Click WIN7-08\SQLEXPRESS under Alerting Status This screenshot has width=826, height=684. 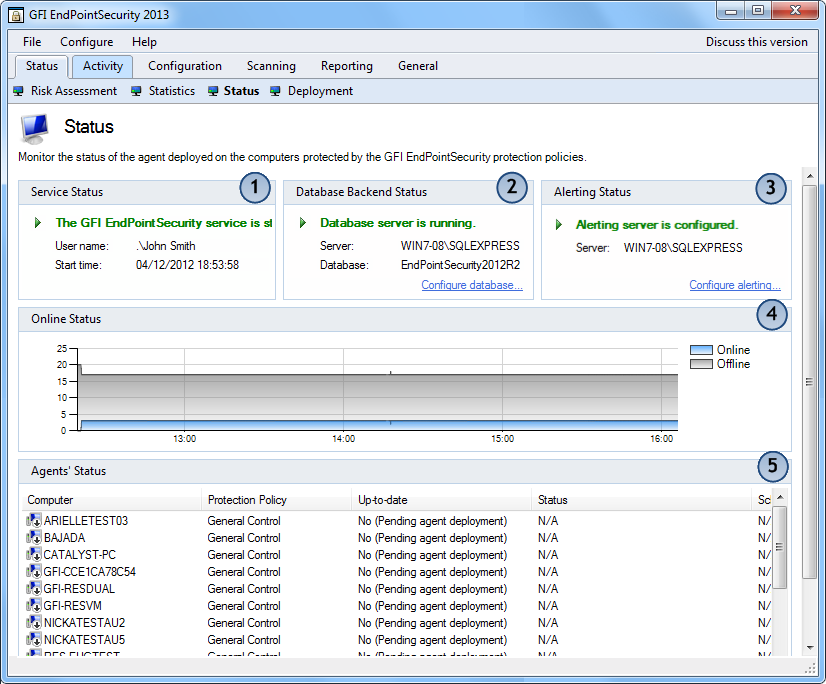click(x=683, y=248)
